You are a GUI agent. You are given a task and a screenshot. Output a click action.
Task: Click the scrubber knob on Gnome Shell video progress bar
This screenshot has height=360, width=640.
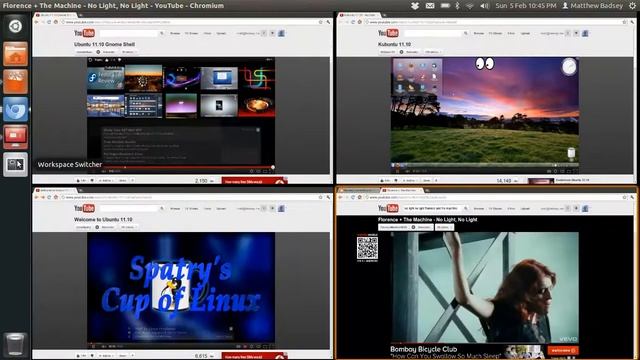pos(273,167)
